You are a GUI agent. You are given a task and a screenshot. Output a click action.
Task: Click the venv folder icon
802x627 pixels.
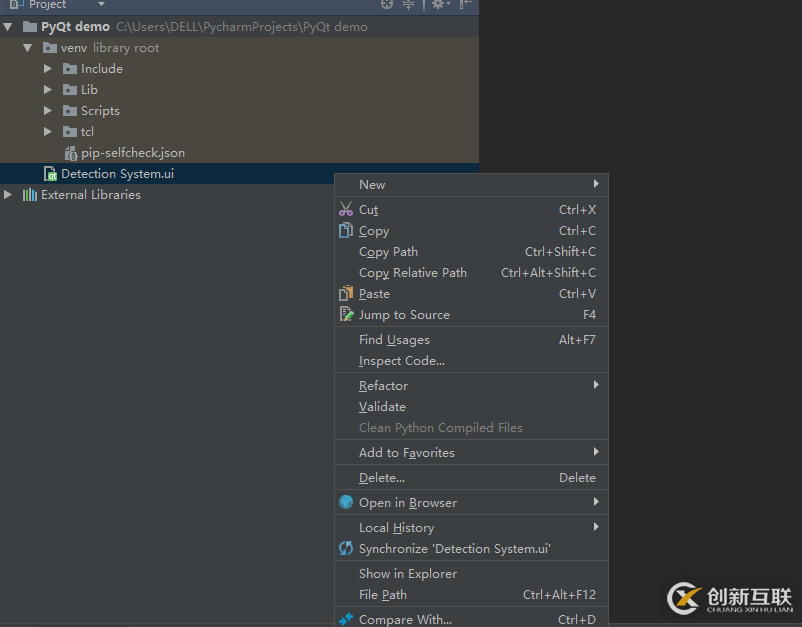point(50,48)
